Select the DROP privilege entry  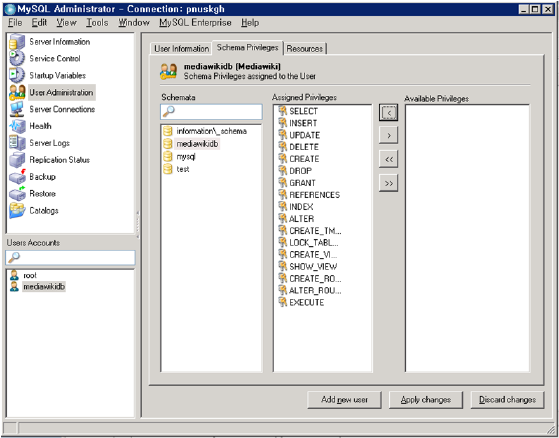295,171
